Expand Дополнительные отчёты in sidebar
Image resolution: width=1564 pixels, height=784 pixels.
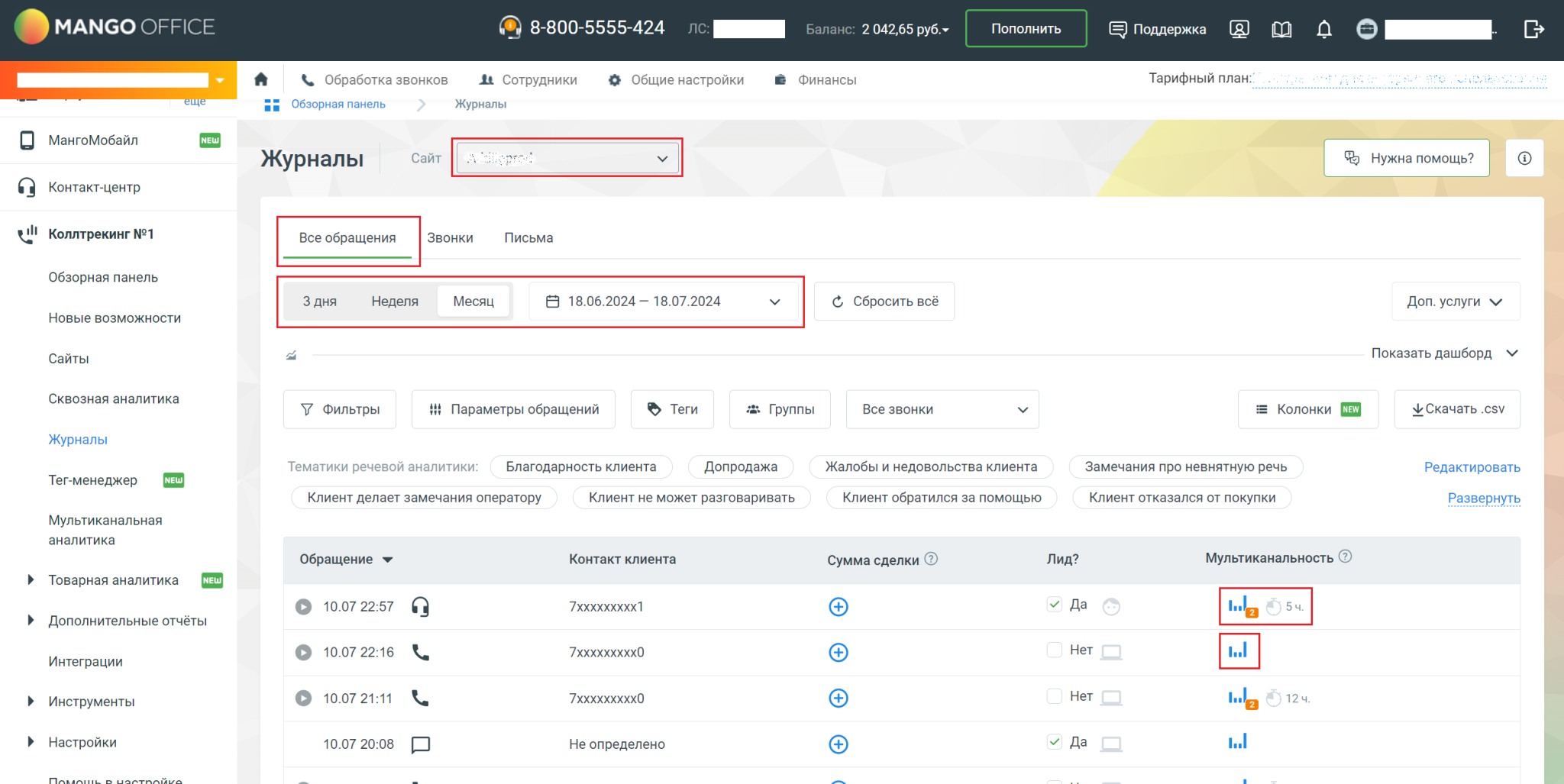(x=31, y=621)
